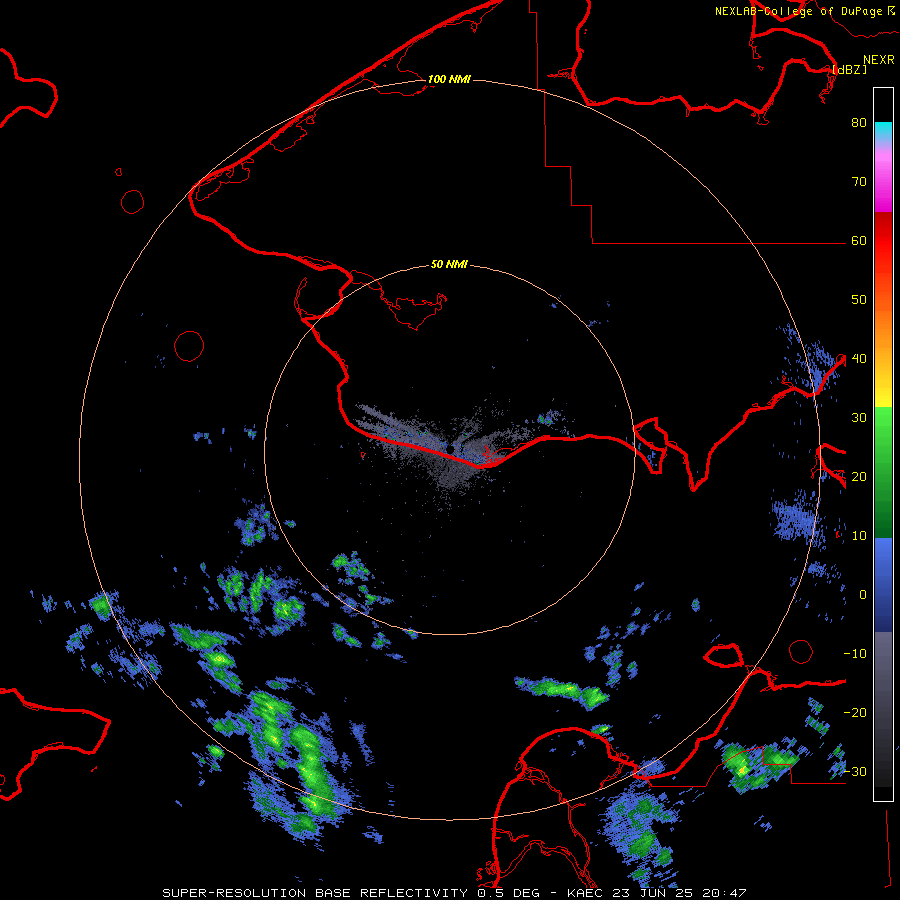This screenshot has height=900, width=900.
Task: Click the 0 dBZ scale value
Action: click(863, 595)
